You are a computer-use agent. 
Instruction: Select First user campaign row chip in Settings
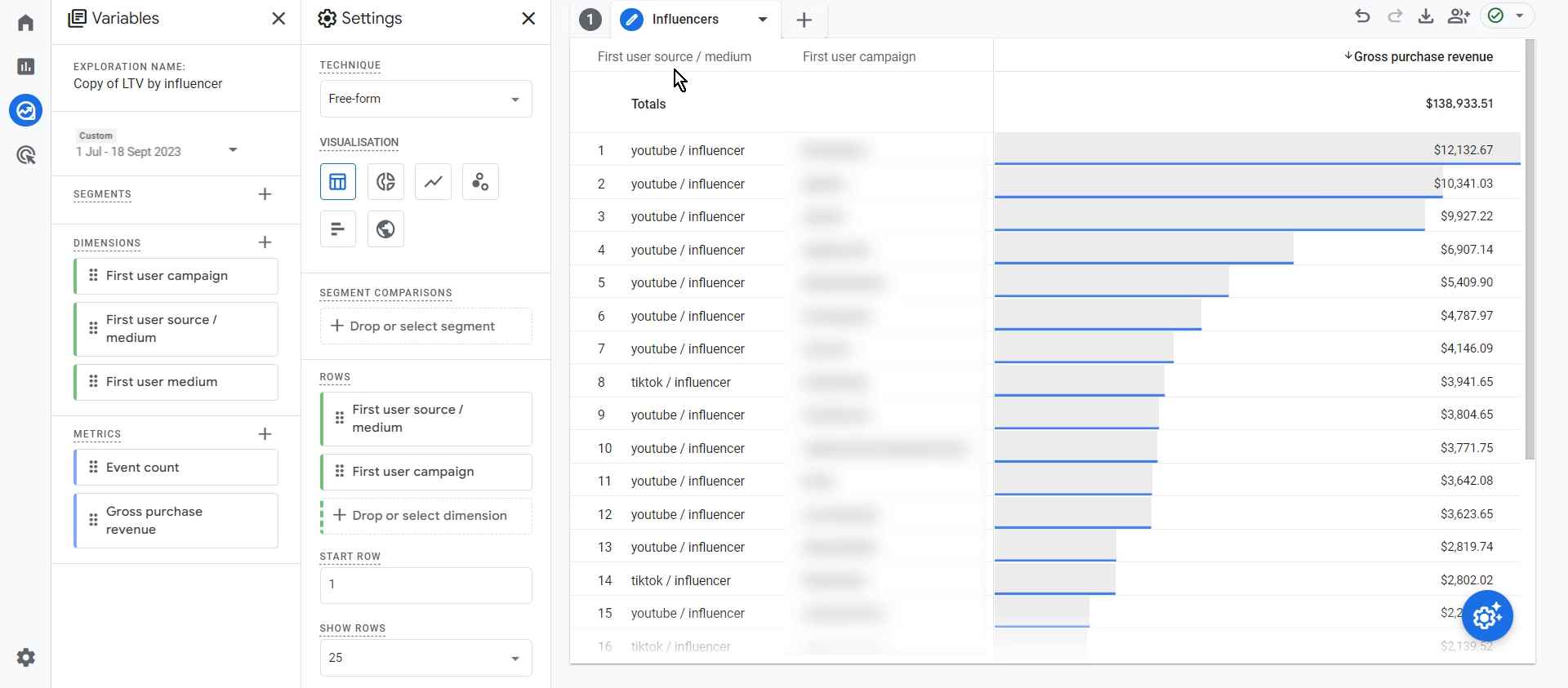(x=426, y=472)
